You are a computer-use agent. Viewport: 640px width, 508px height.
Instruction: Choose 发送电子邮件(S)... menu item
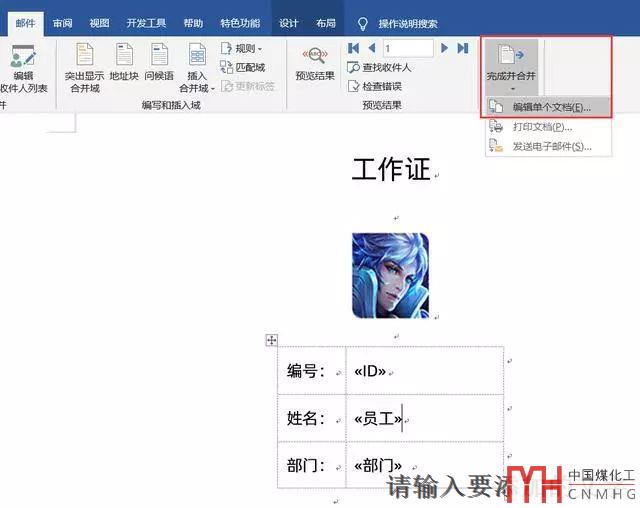[548, 146]
